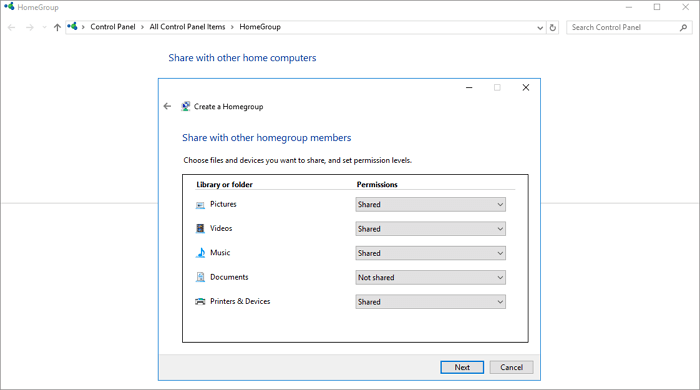The height and width of the screenshot is (390, 700).
Task: Click the Documents library icon
Action: [x=200, y=277]
